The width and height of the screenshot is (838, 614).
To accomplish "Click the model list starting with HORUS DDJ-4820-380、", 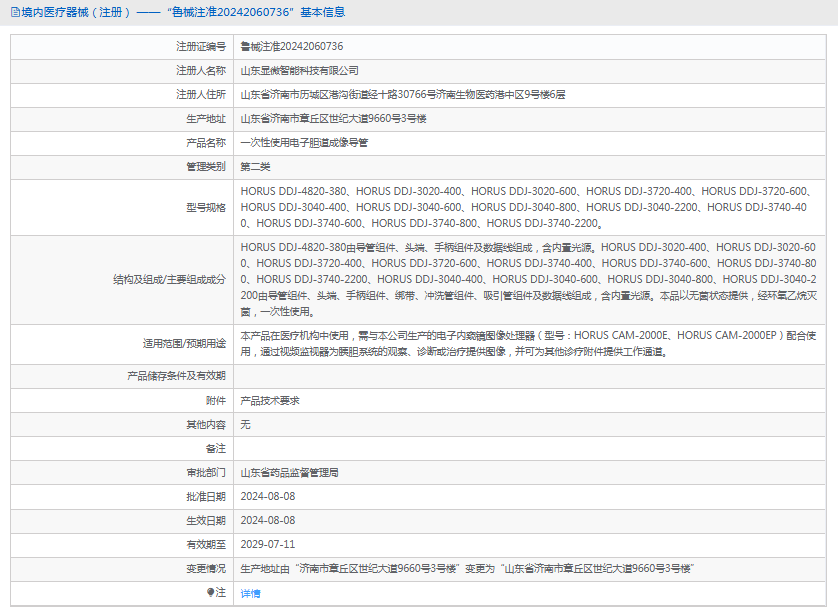I will coord(526,207).
